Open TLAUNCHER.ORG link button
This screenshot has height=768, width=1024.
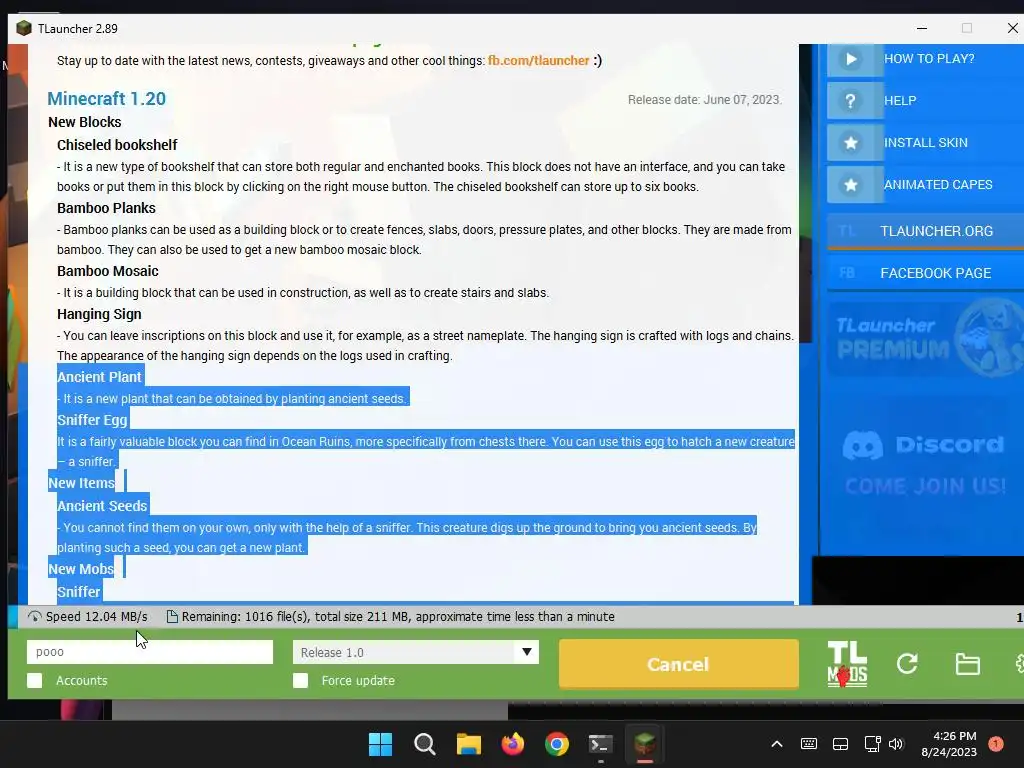(925, 231)
